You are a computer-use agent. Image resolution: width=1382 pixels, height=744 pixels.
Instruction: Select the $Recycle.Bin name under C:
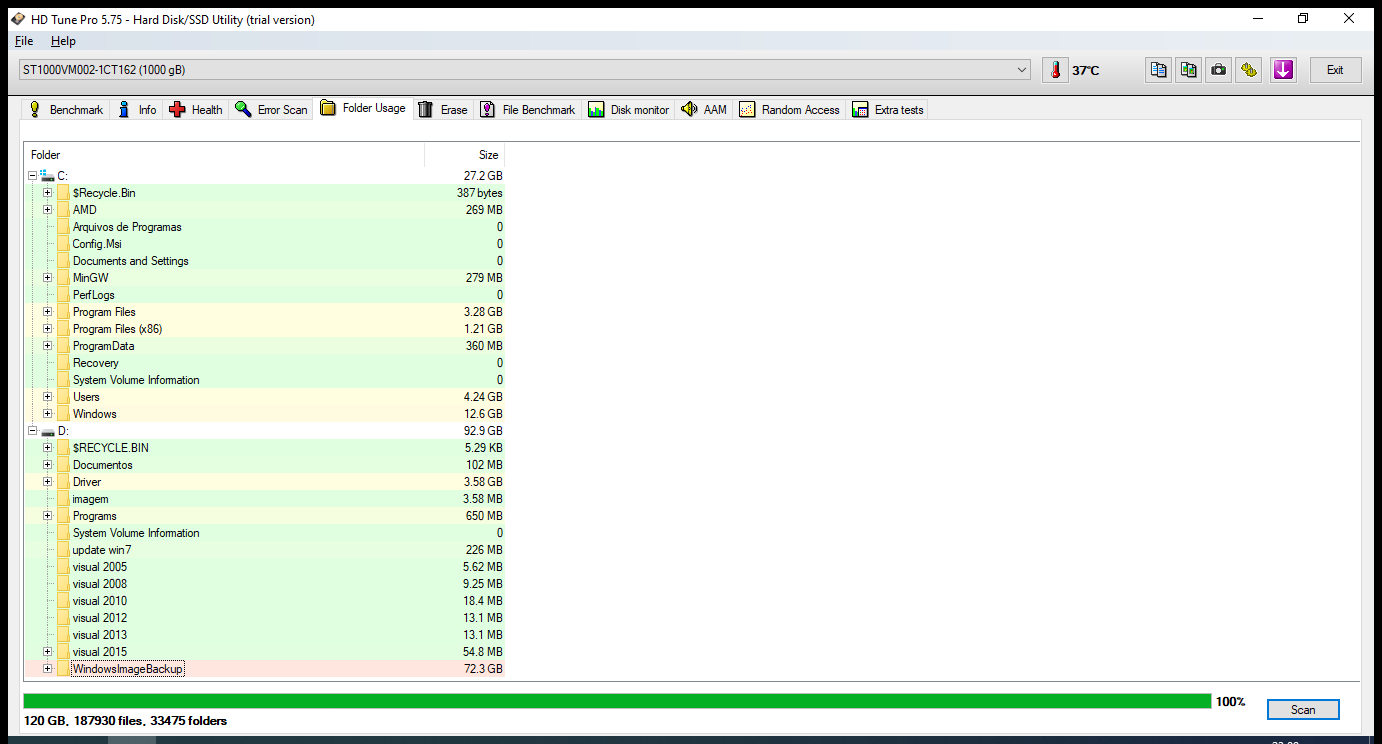(104, 193)
